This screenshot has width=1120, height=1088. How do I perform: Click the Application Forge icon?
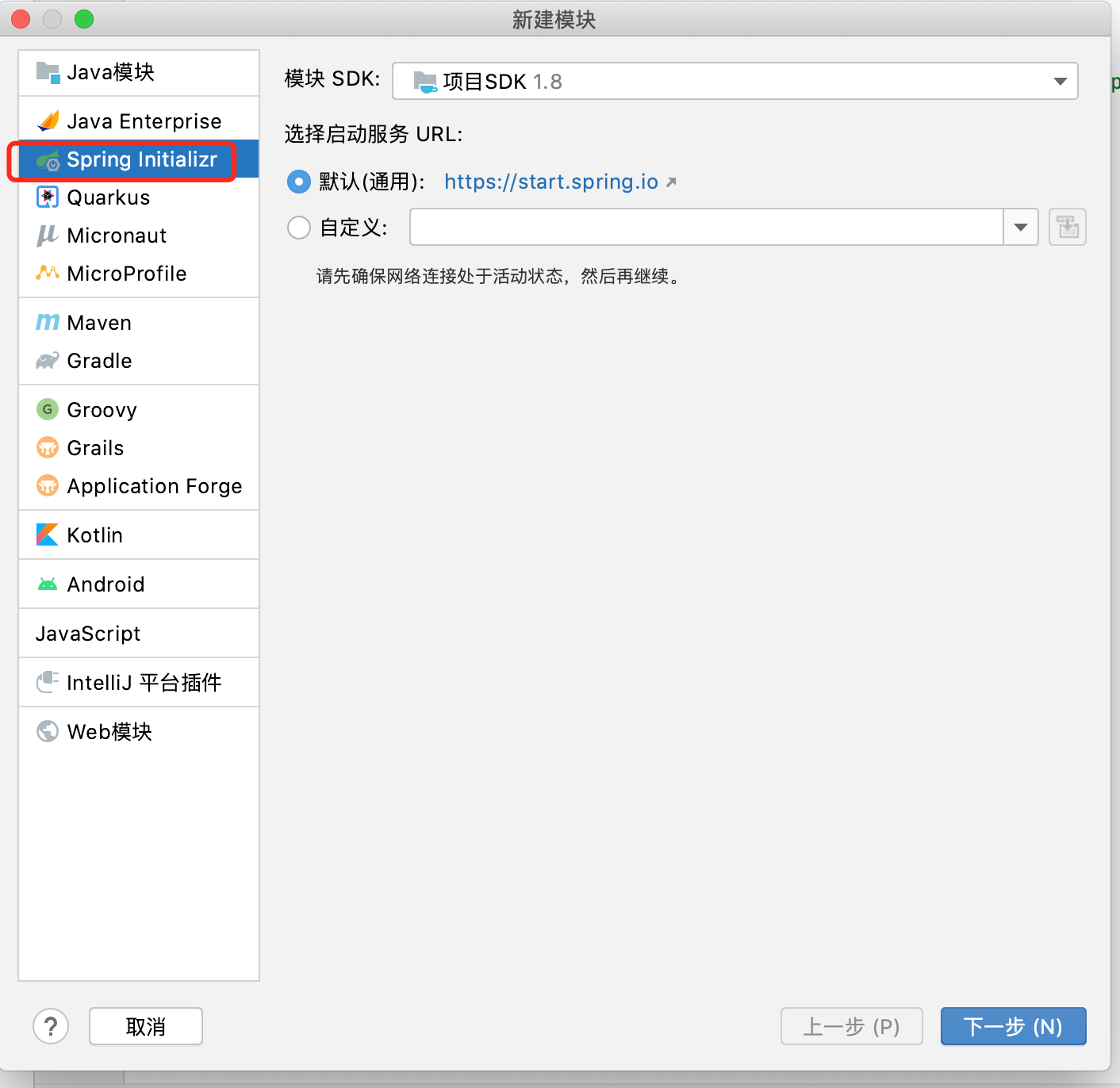click(x=48, y=485)
